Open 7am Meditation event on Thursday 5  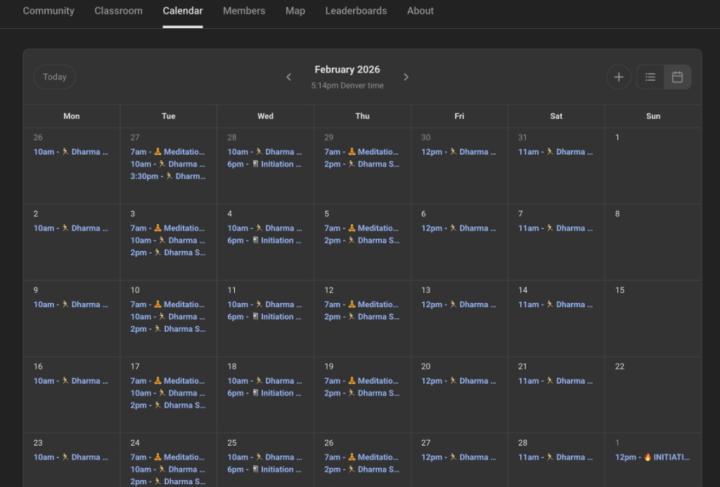(x=362, y=228)
